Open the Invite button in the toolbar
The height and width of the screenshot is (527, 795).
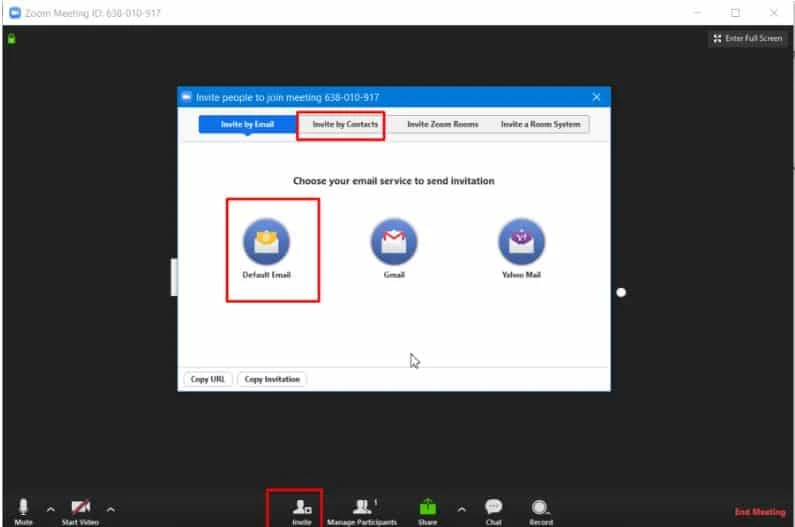click(302, 512)
